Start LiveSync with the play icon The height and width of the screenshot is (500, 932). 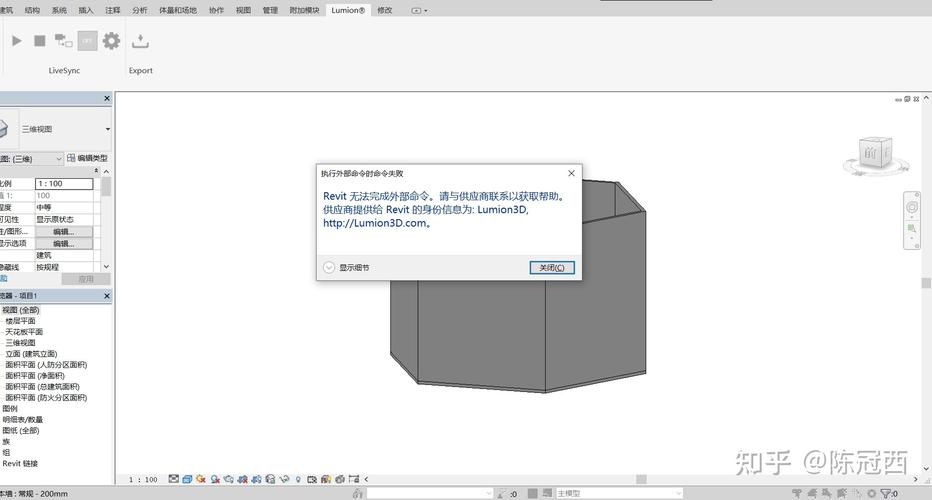coord(17,40)
